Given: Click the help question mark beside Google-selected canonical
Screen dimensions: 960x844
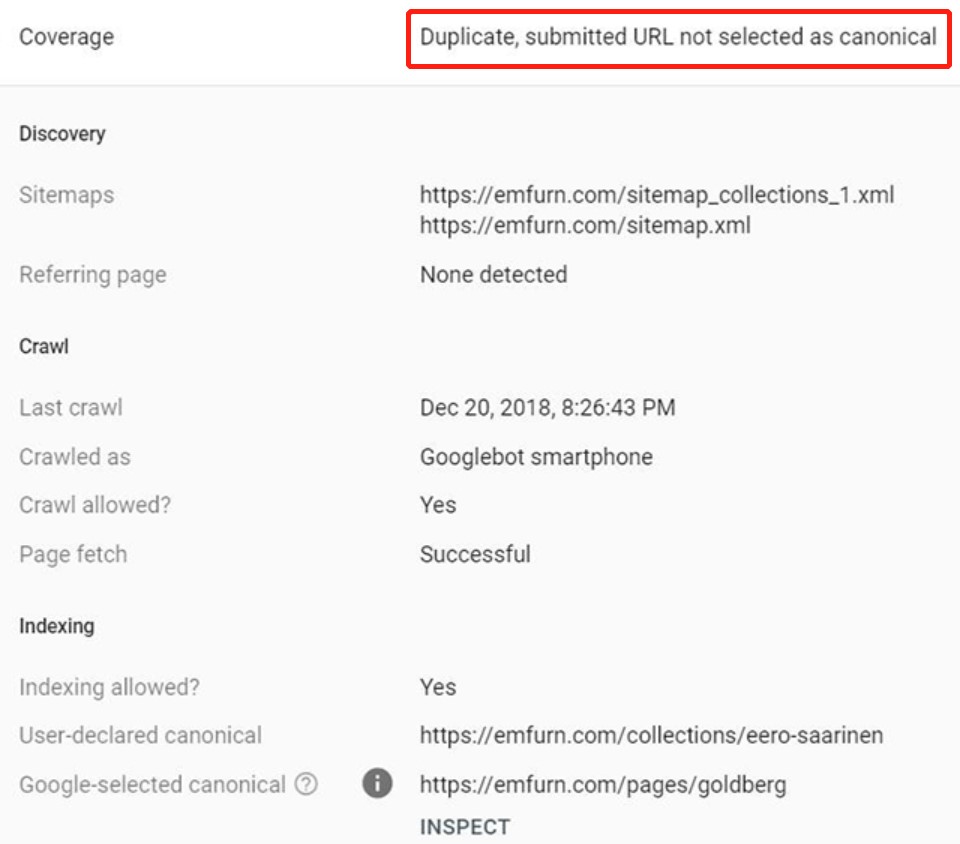Looking at the screenshot, I should click(306, 785).
